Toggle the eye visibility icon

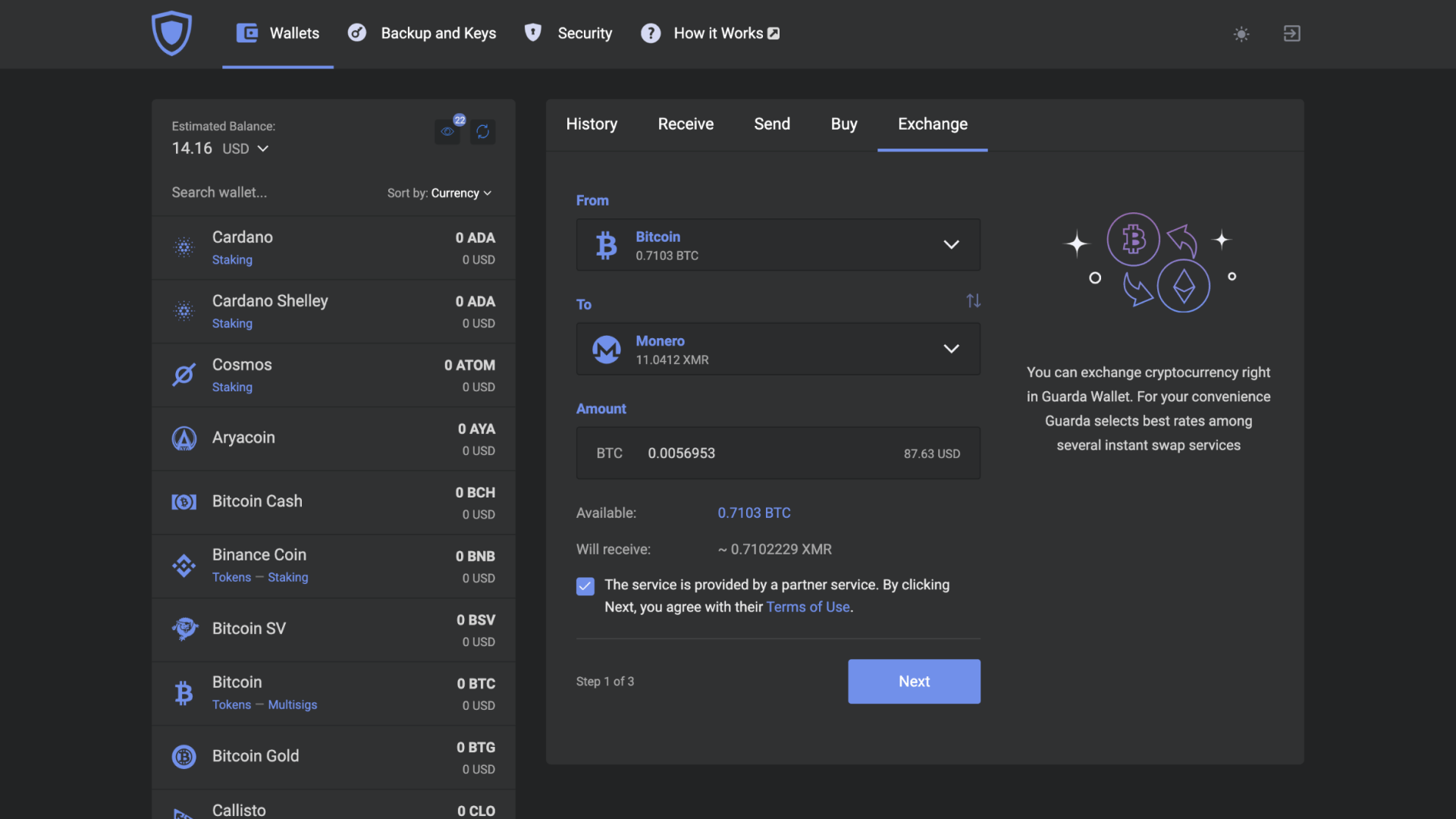448,131
